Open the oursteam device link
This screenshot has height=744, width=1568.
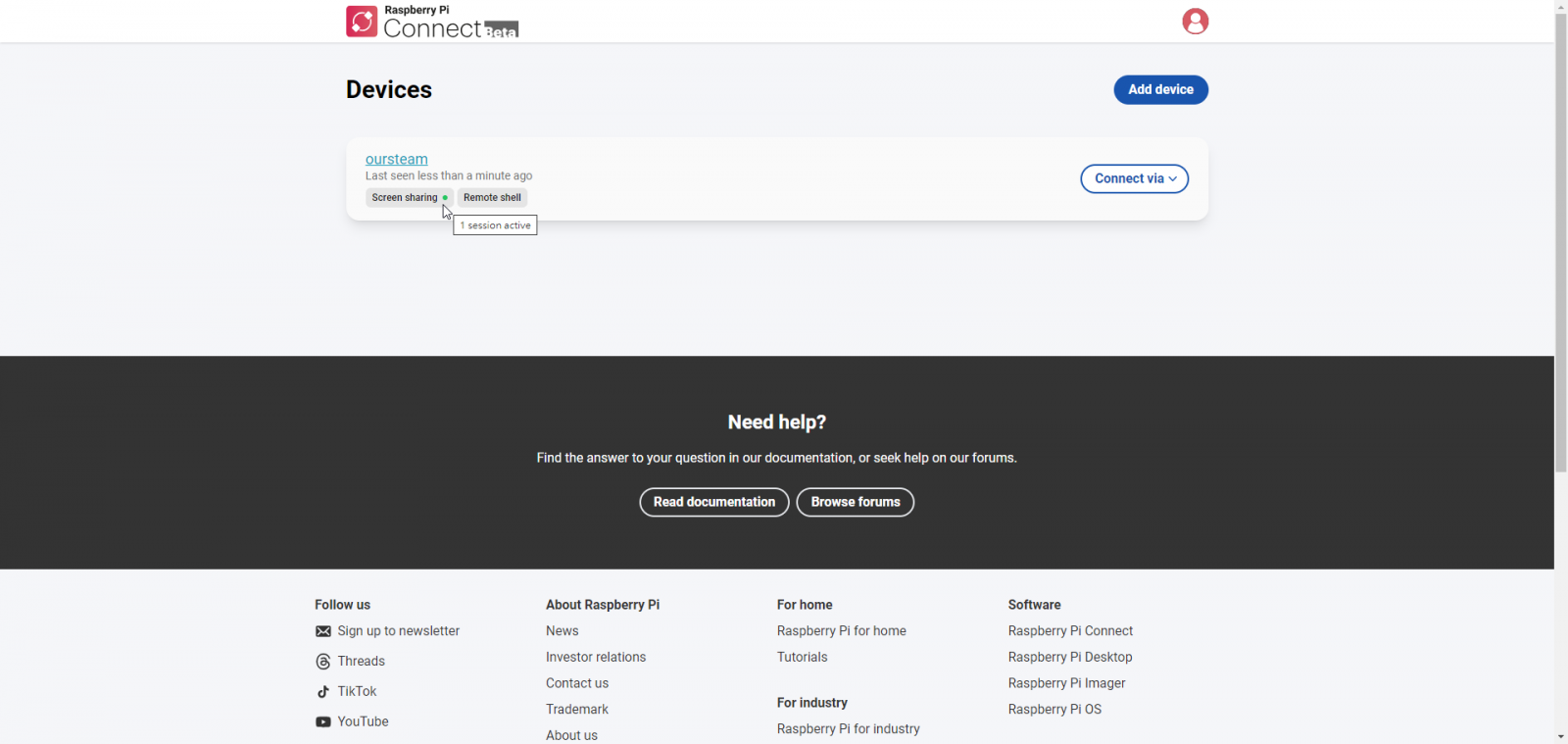pyautogui.click(x=397, y=159)
